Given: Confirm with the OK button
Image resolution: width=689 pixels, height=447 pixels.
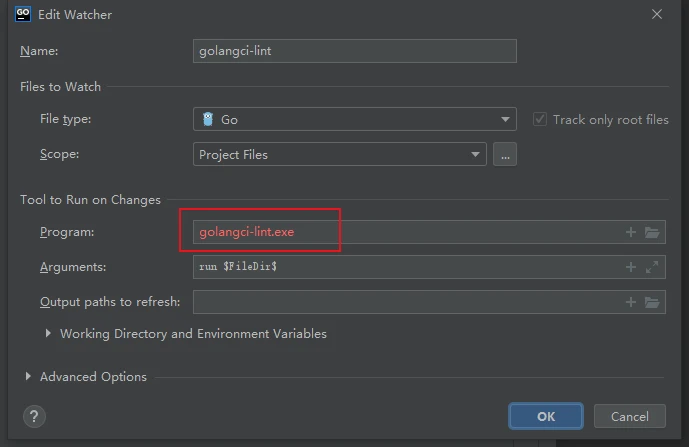Looking at the screenshot, I should (546, 416).
